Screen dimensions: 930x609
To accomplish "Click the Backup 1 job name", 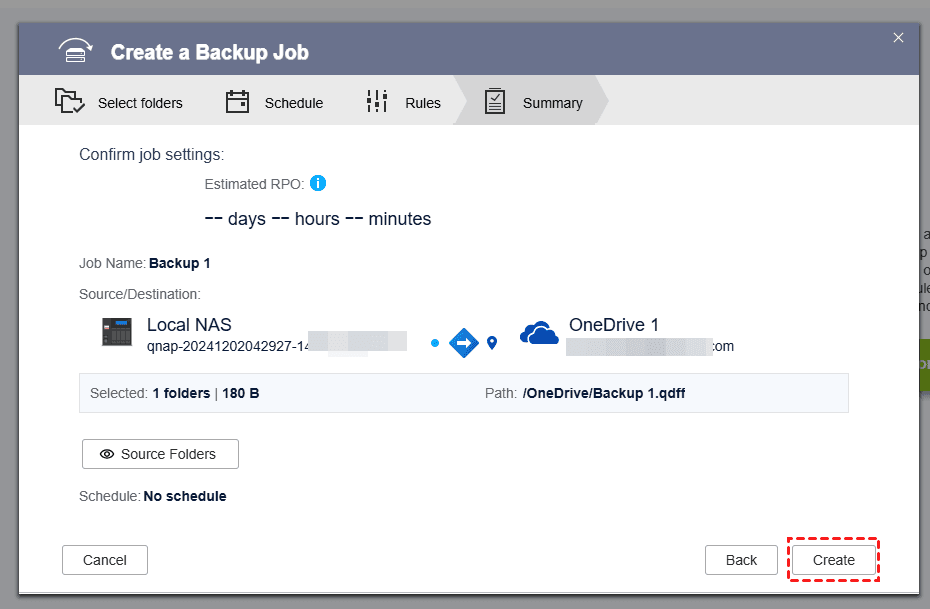I will pos(180,264).
